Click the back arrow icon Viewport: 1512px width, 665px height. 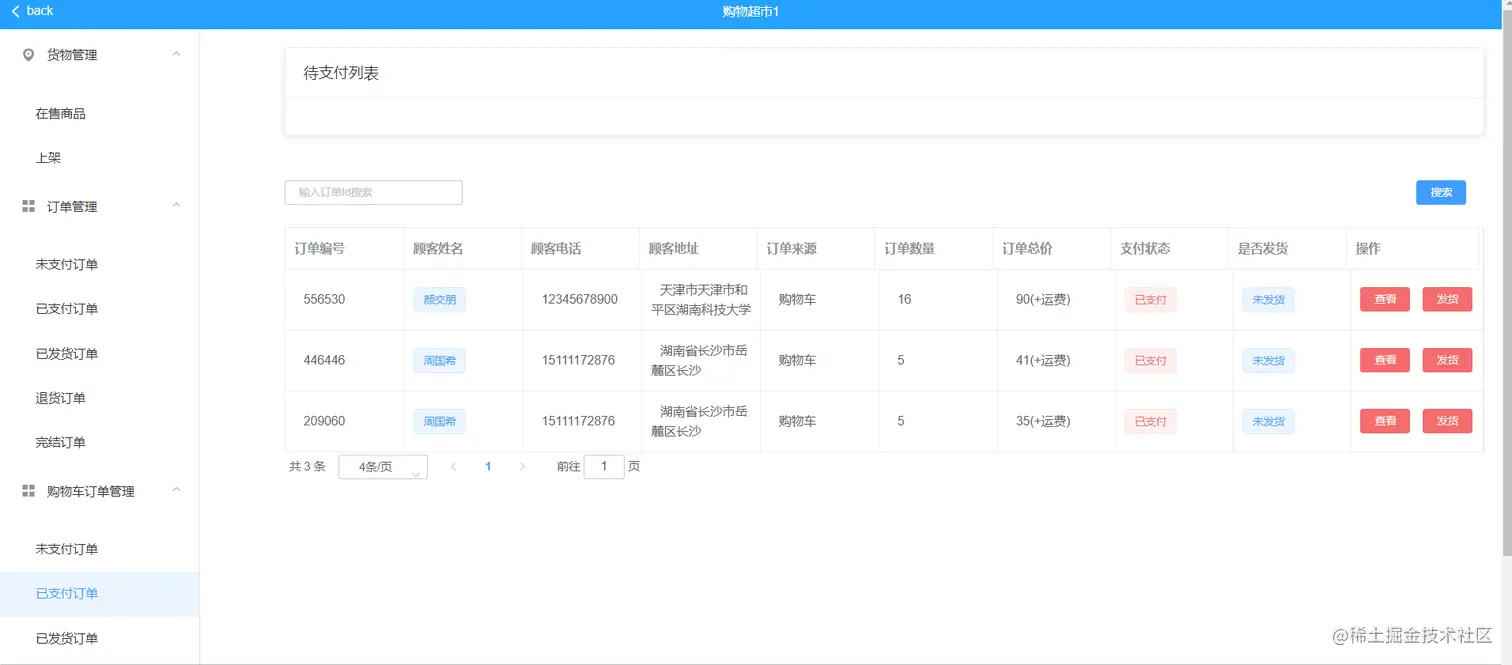[15, 11]
